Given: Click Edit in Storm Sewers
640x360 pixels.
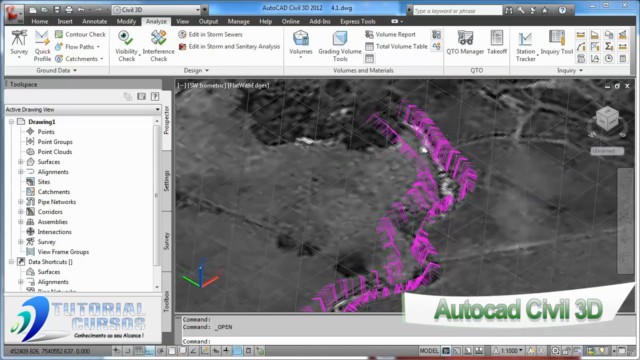Looking at the screenshot, I should tap(211, 35).
